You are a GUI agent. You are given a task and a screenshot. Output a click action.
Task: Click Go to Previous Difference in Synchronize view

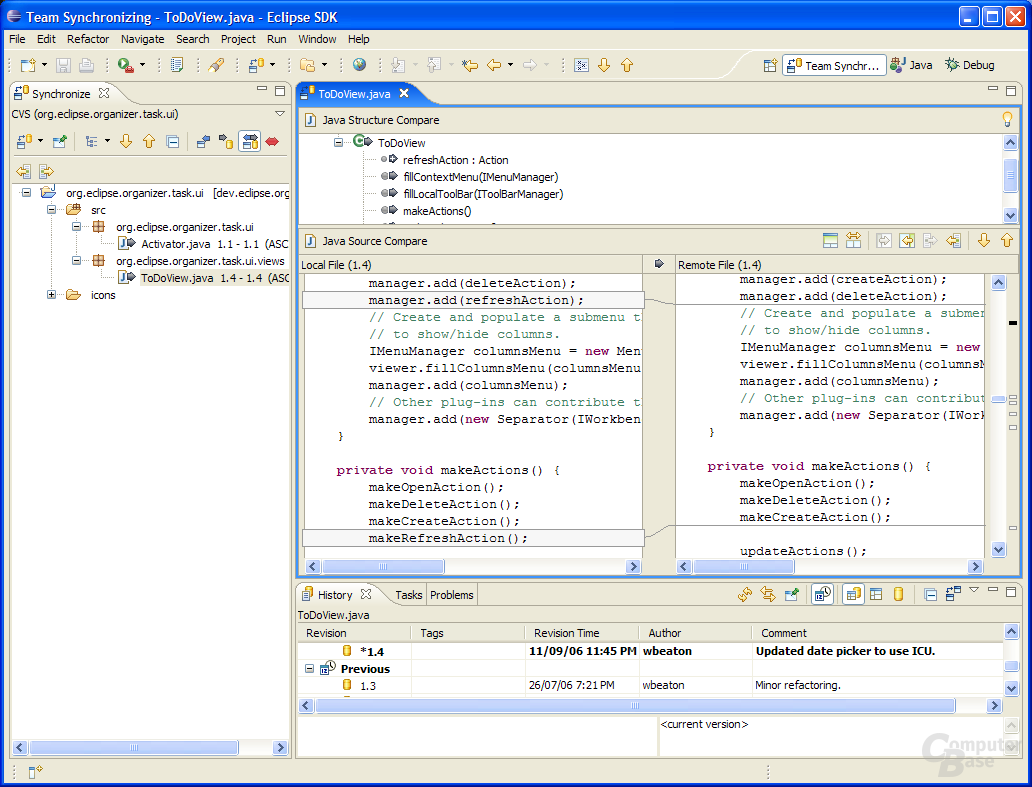[149, 141]
